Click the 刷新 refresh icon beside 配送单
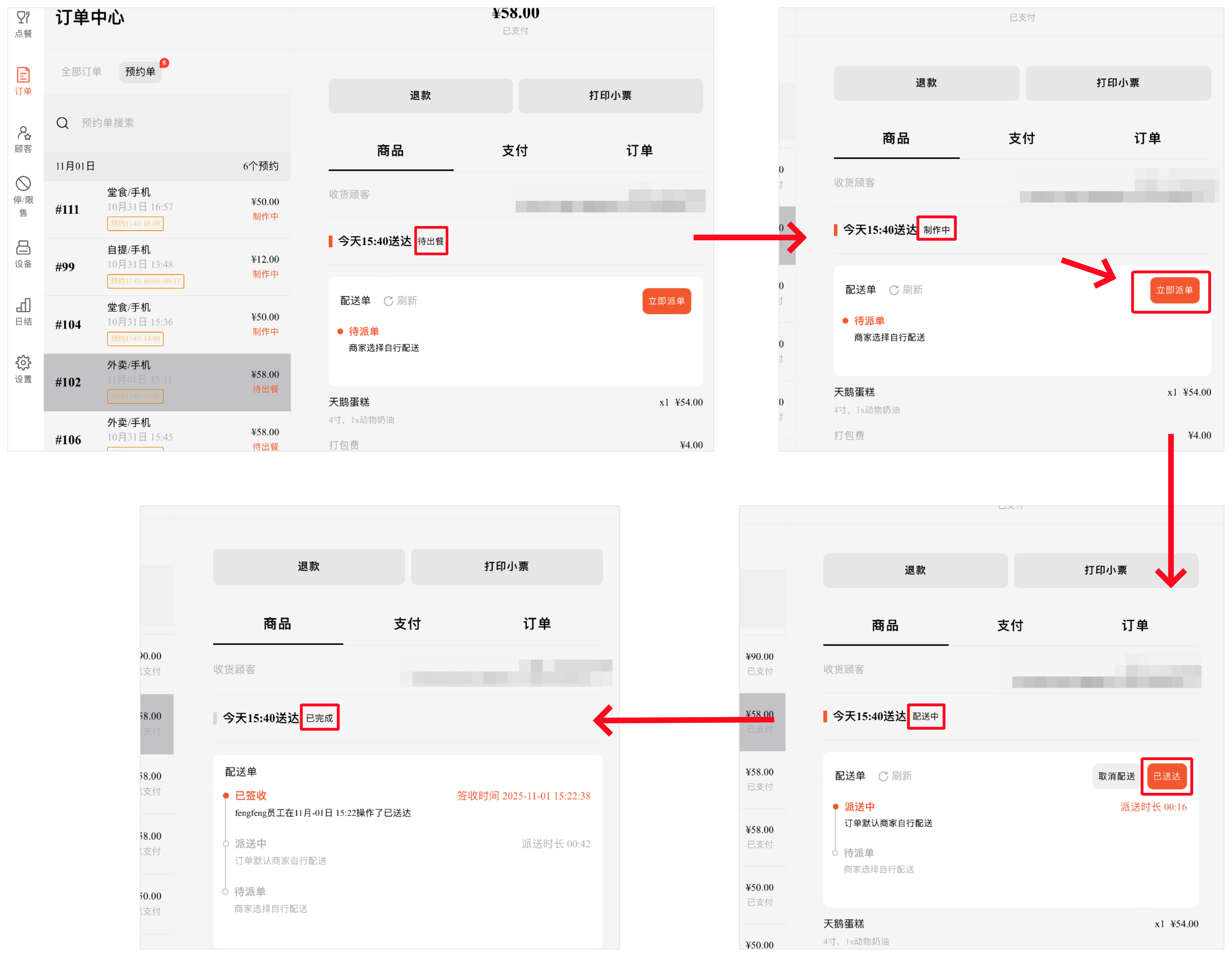Screen dimensions: 1232x957 point(388,301)
